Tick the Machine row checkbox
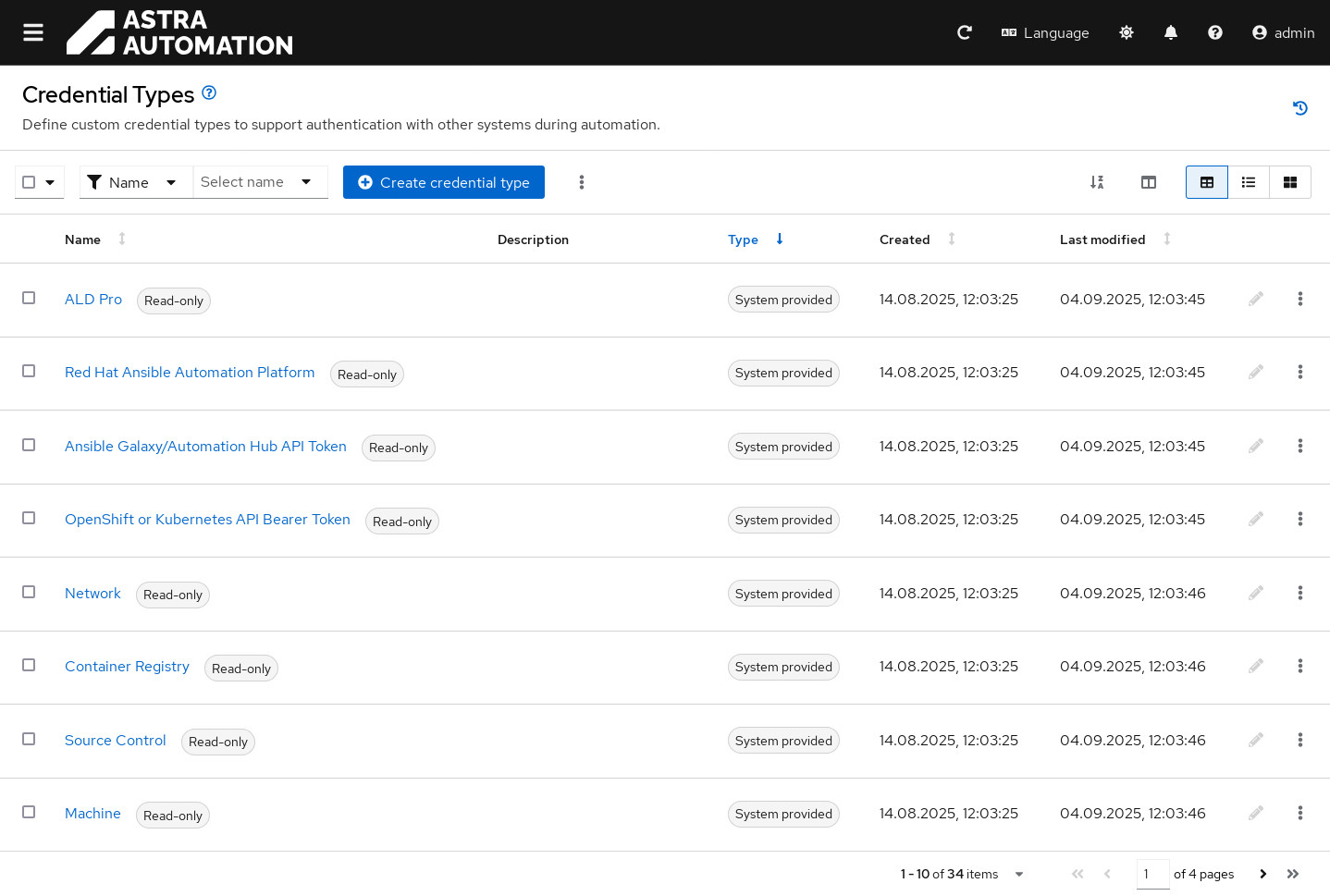 pos(29,812)
